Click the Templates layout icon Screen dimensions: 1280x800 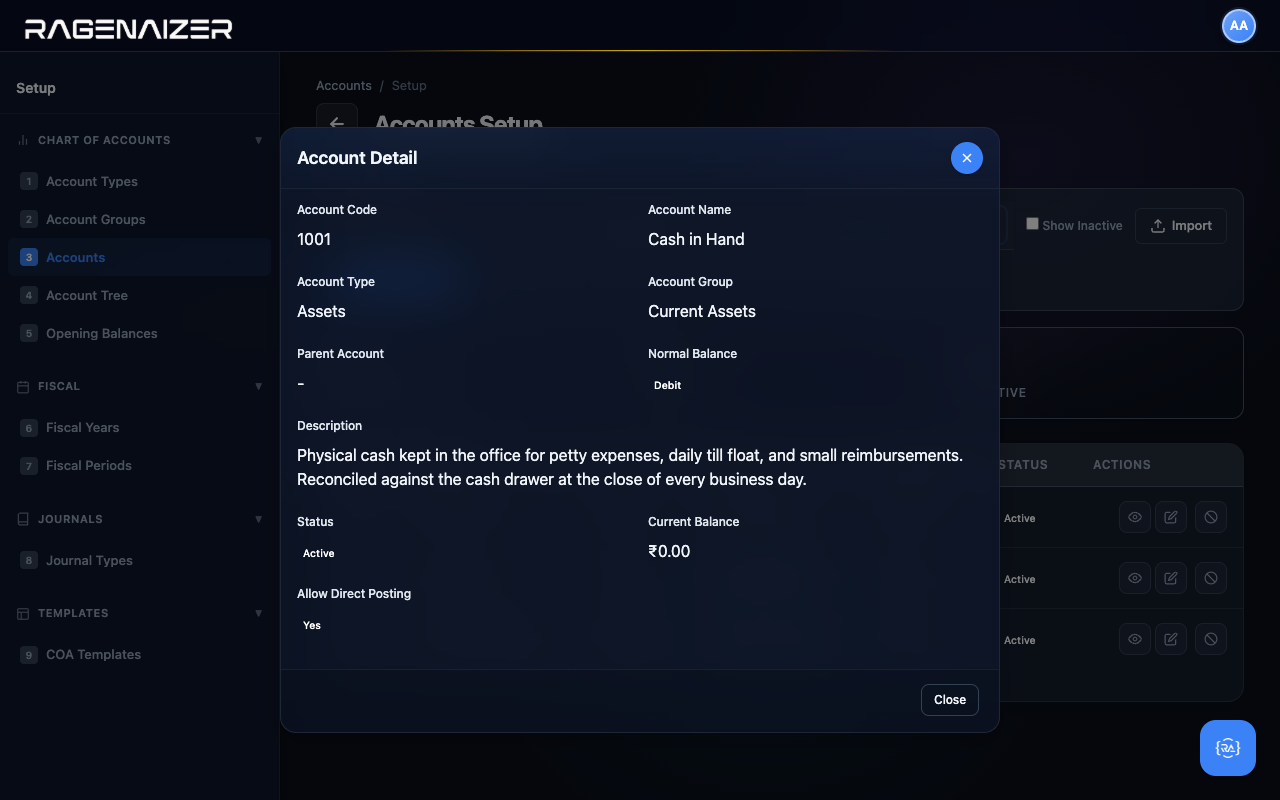pos(23,613)
